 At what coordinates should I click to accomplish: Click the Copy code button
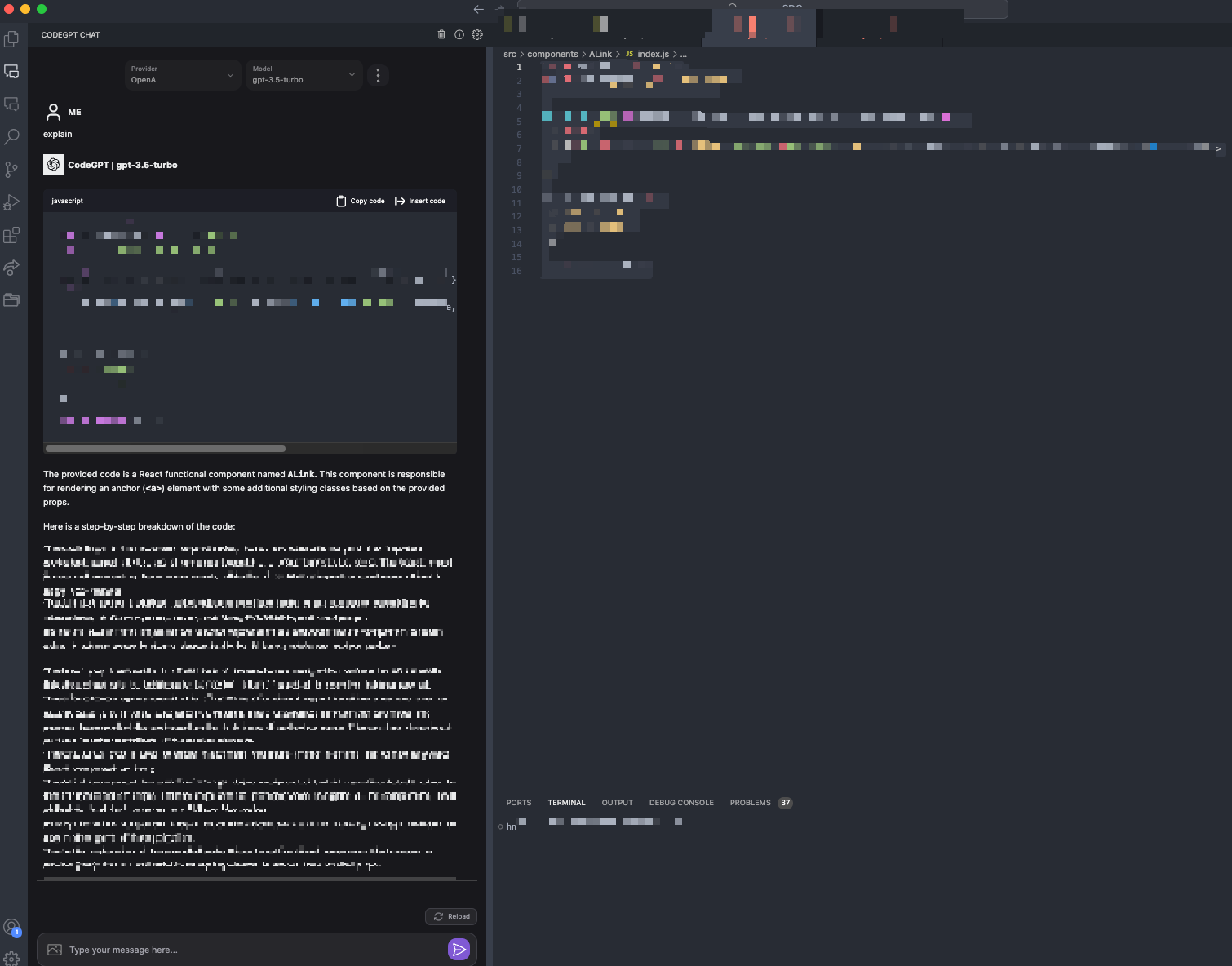click(360, 201)
